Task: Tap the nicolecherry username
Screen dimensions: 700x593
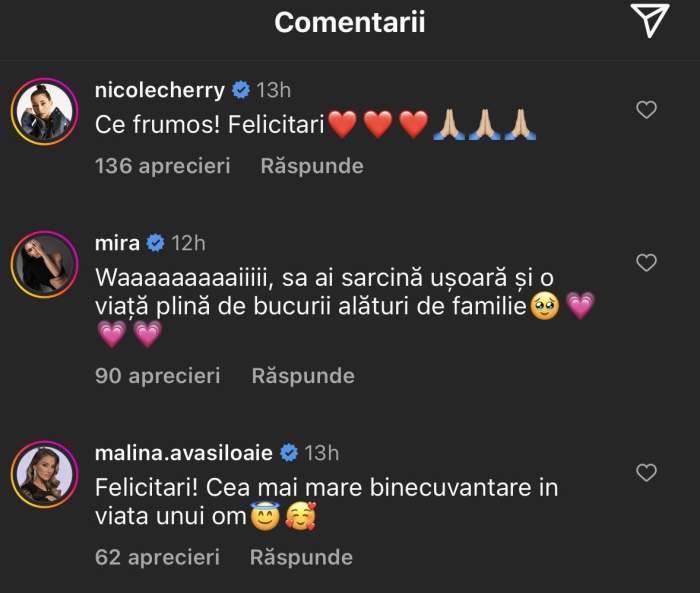Action: point(160,90)
